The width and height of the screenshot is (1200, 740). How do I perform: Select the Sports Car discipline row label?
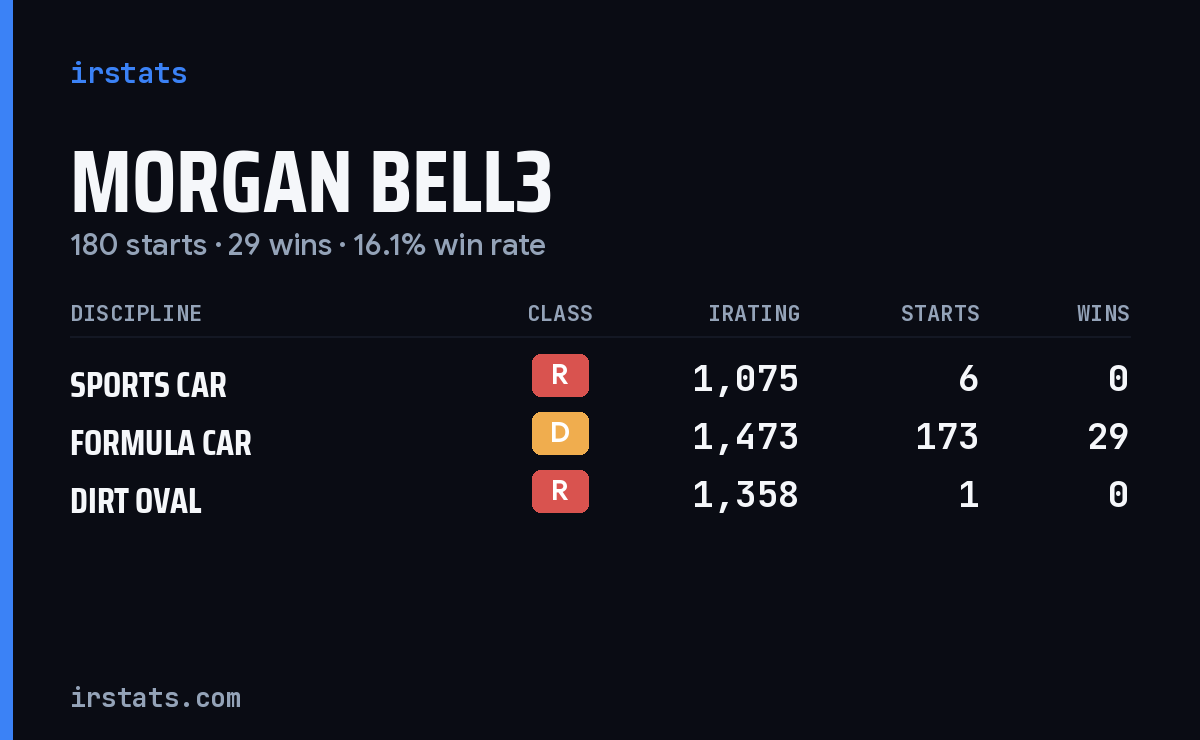pyautogui.click(x=149, y=385)
